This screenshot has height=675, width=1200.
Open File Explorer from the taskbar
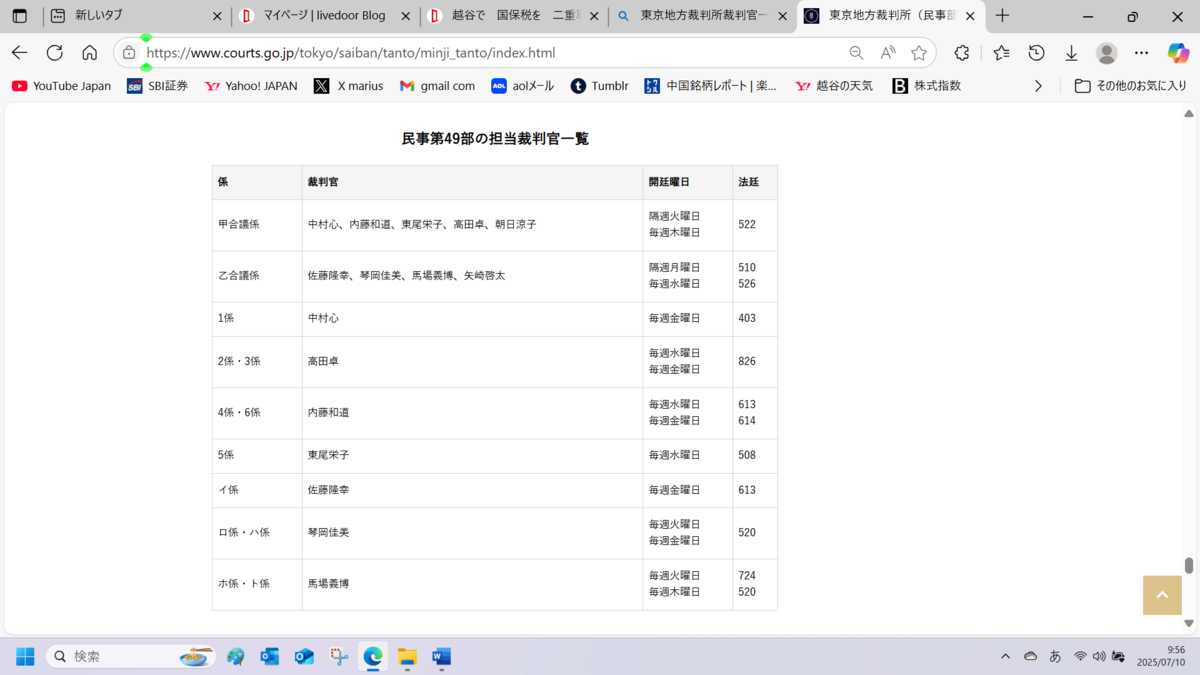pyautogui.click(x=407, y=657)
